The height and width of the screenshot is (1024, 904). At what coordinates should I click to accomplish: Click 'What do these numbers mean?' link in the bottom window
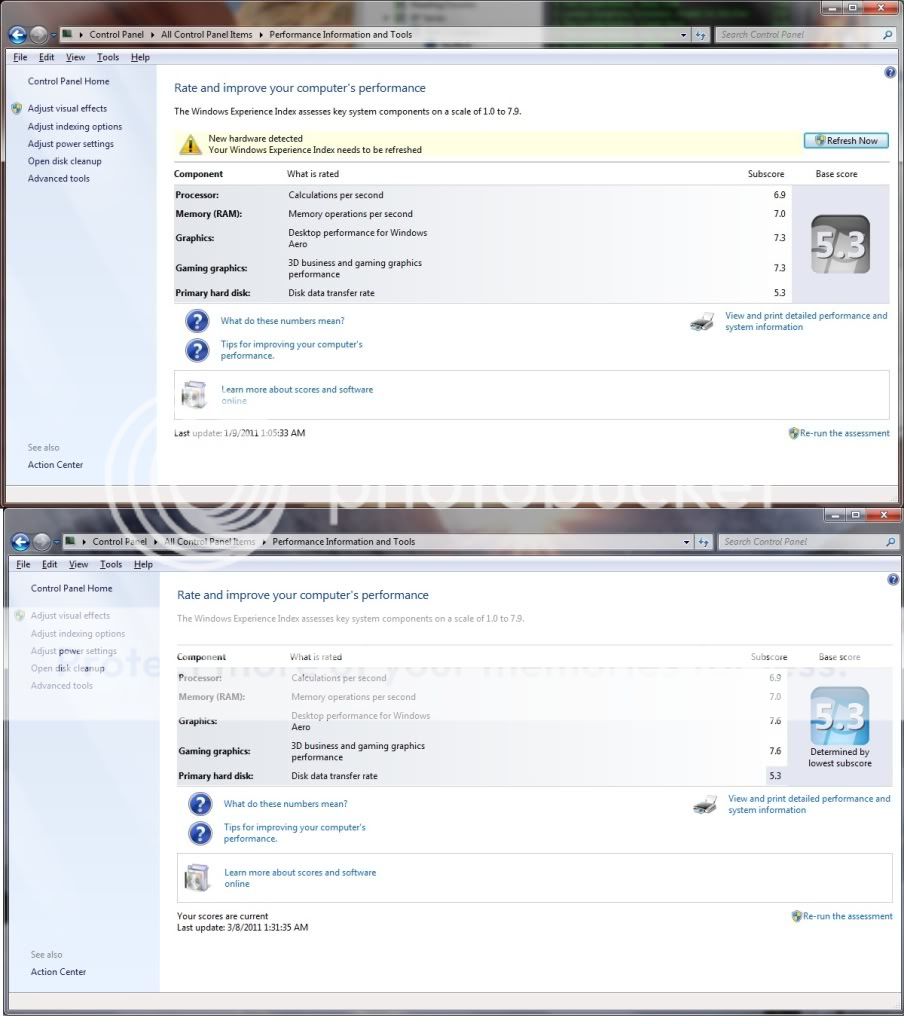tap(285, 804)
